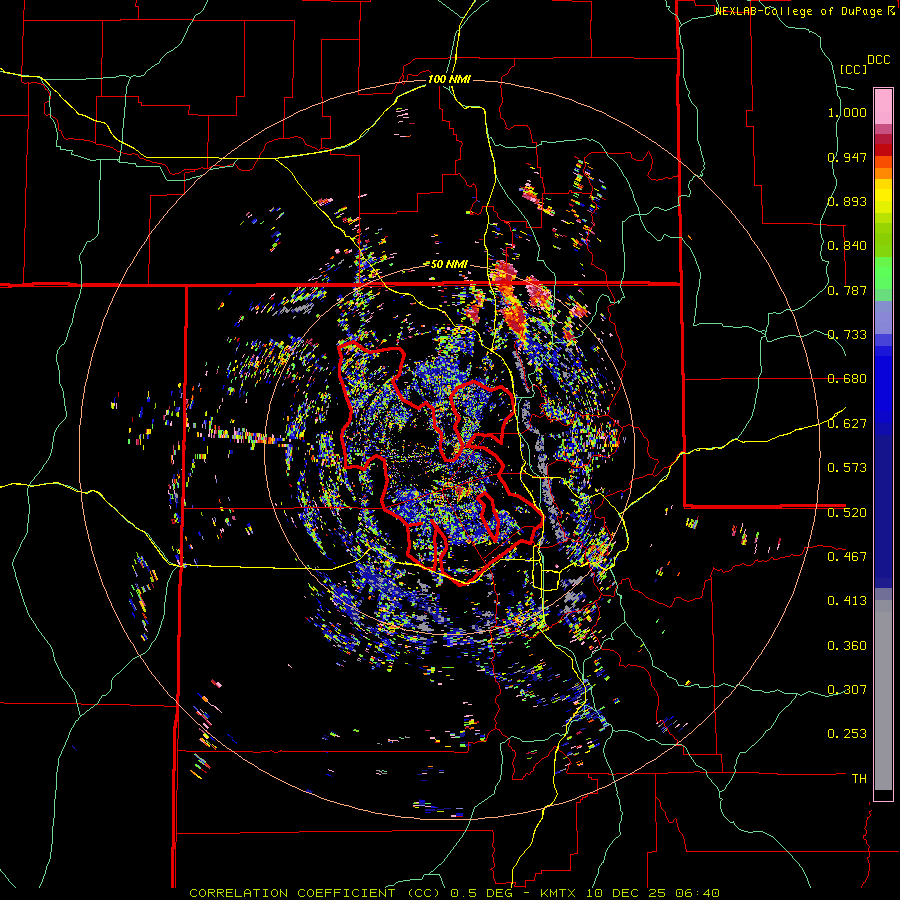This screenshot has height=900, width=900.
Task: Click the 50 NMI range ring label
Action: click(449, 264)
